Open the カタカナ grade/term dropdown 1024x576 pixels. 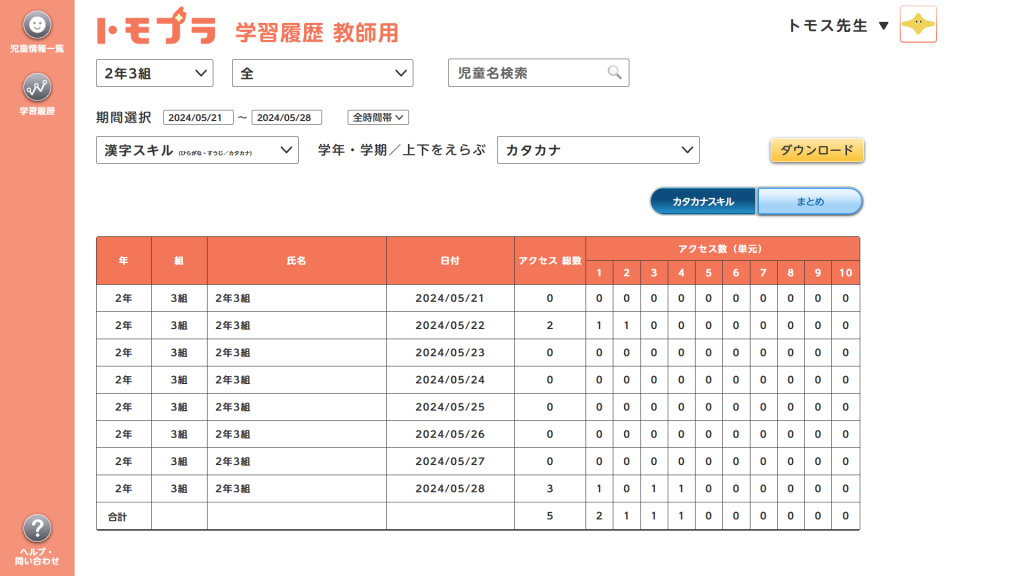598,150
